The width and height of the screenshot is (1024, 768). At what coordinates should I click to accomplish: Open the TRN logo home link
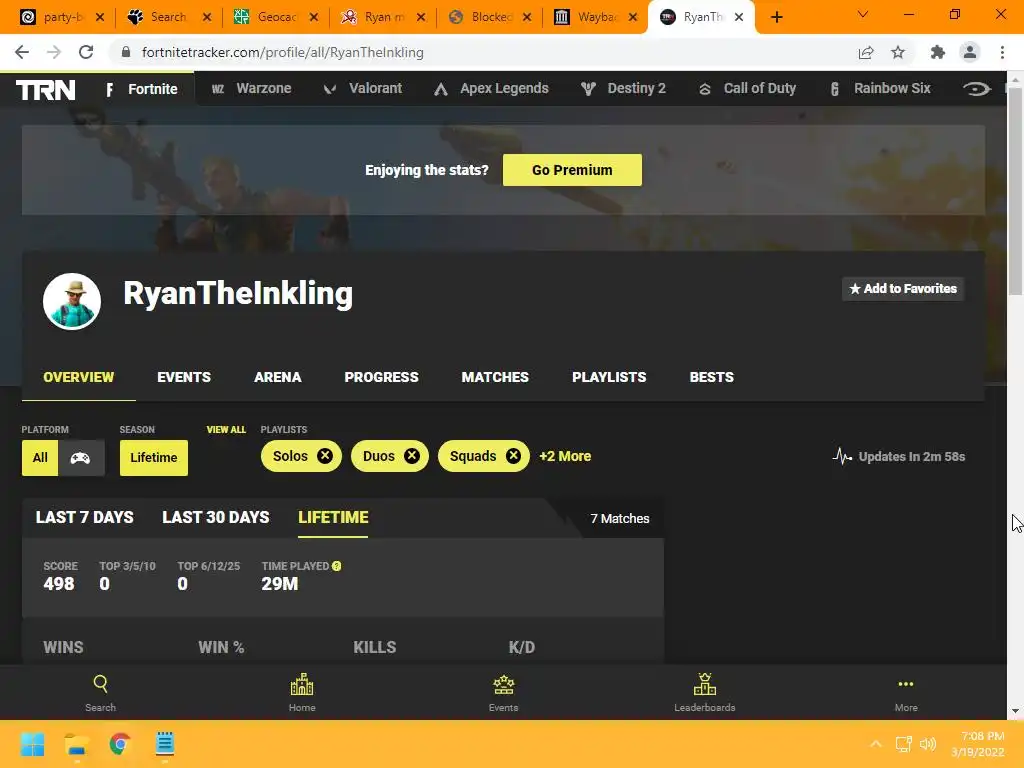click(46, 89)
